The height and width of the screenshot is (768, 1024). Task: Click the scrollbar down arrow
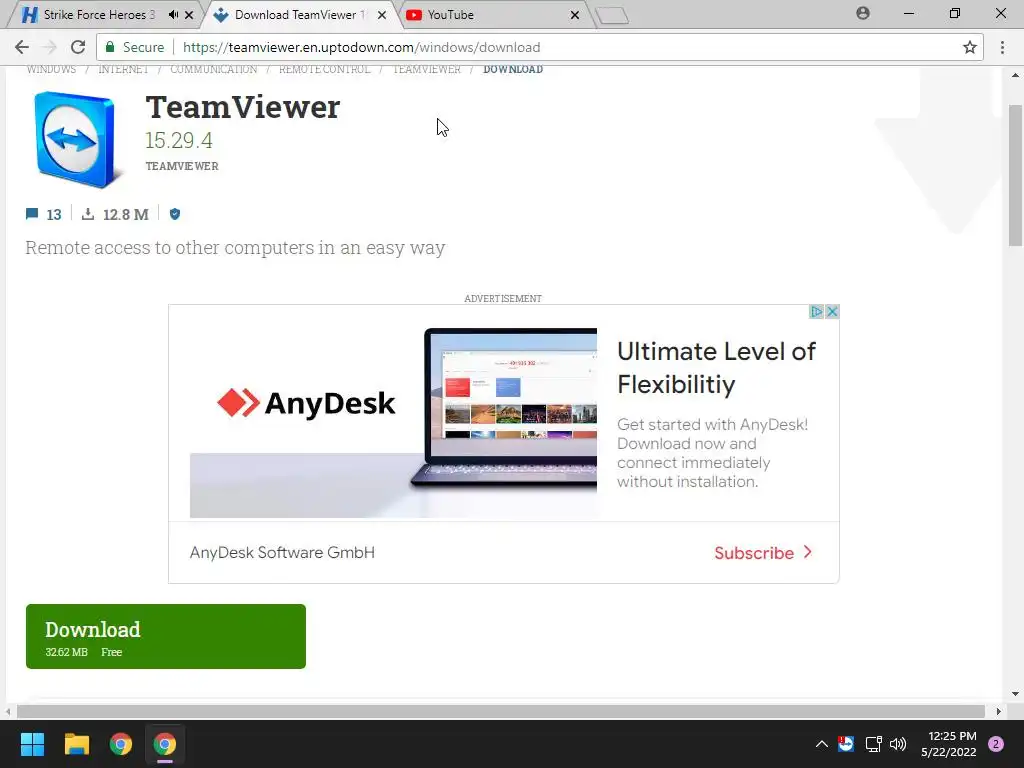point(1015,694)
